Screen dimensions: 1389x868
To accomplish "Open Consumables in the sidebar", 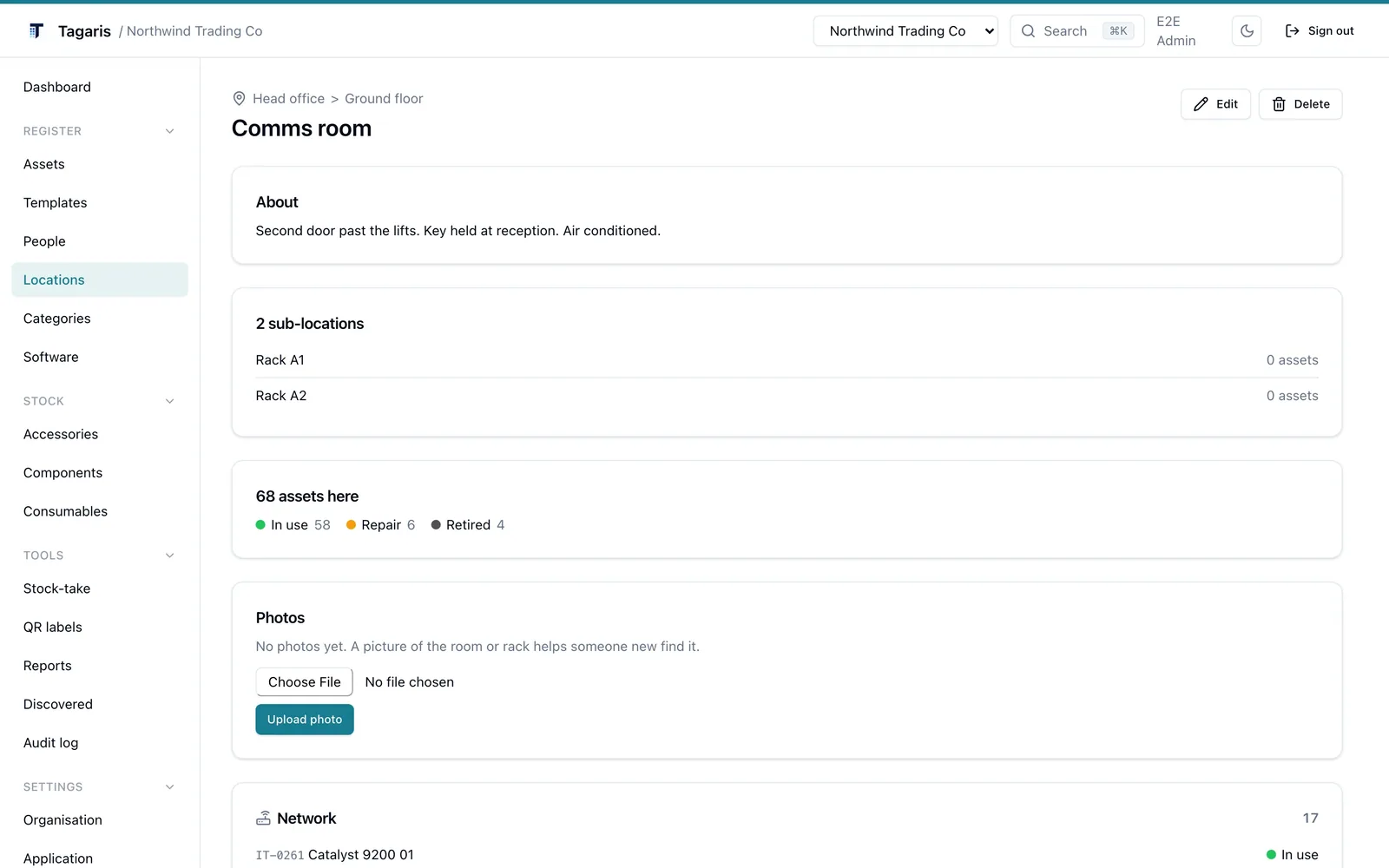I will coord(100,511).
